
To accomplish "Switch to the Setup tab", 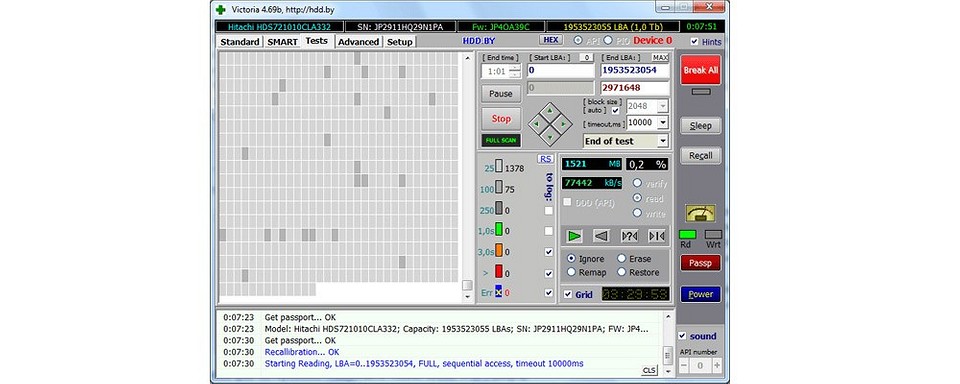I will (x=400, y=42).
